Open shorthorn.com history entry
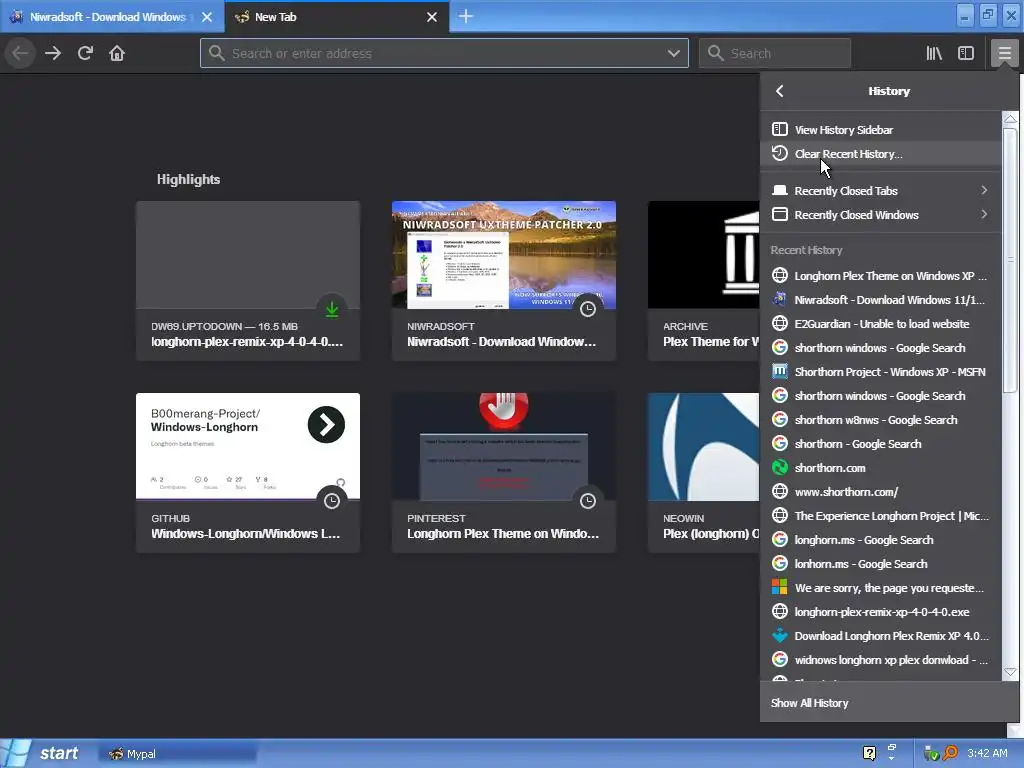This screenshot has height=768, width=1024. pyautogui.click(x=881, y=468)
